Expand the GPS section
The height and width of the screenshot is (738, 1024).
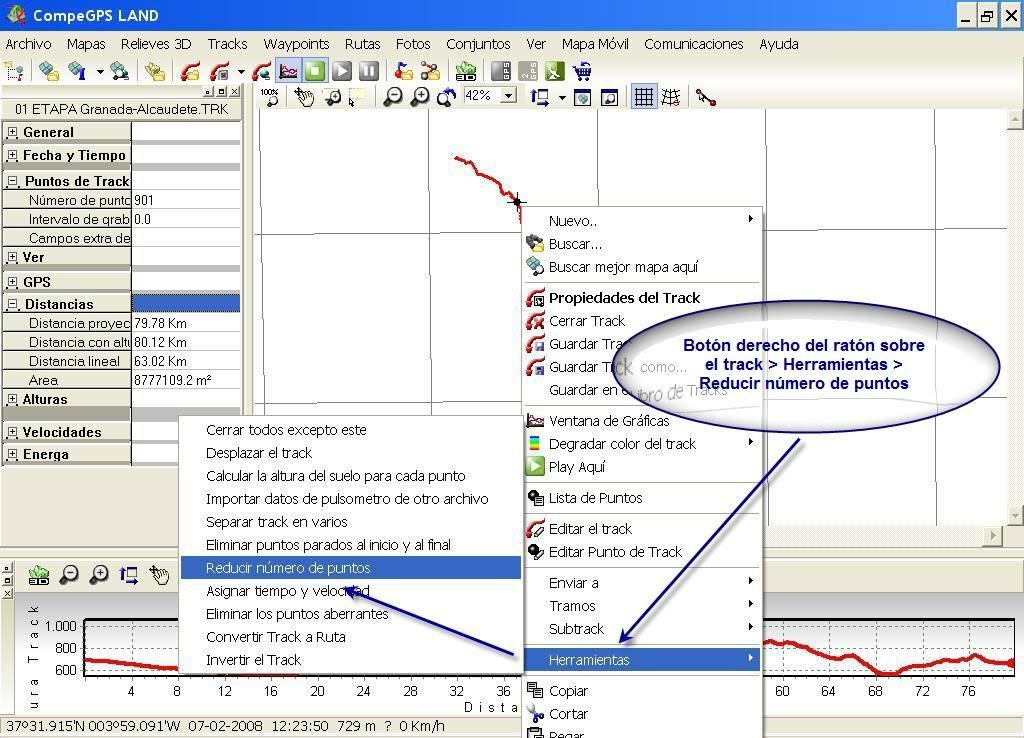(x=12, y=282)
